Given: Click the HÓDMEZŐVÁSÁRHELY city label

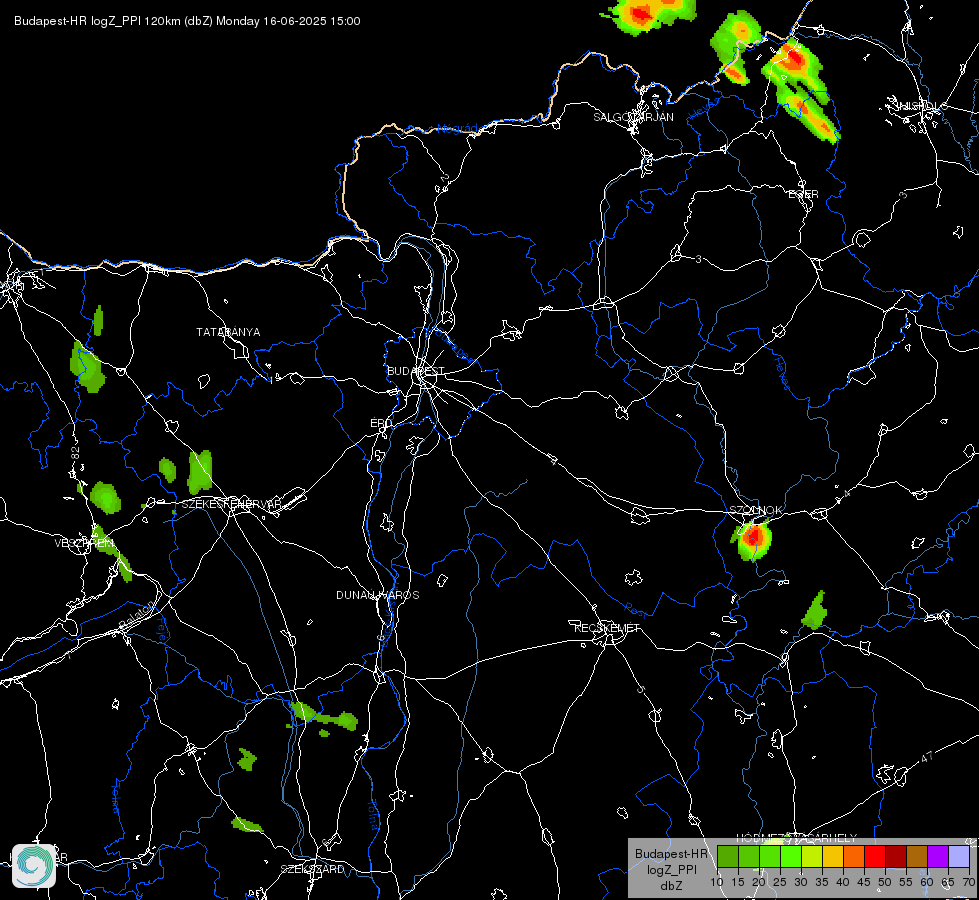Looking at the screenshot, I should 796,838.
